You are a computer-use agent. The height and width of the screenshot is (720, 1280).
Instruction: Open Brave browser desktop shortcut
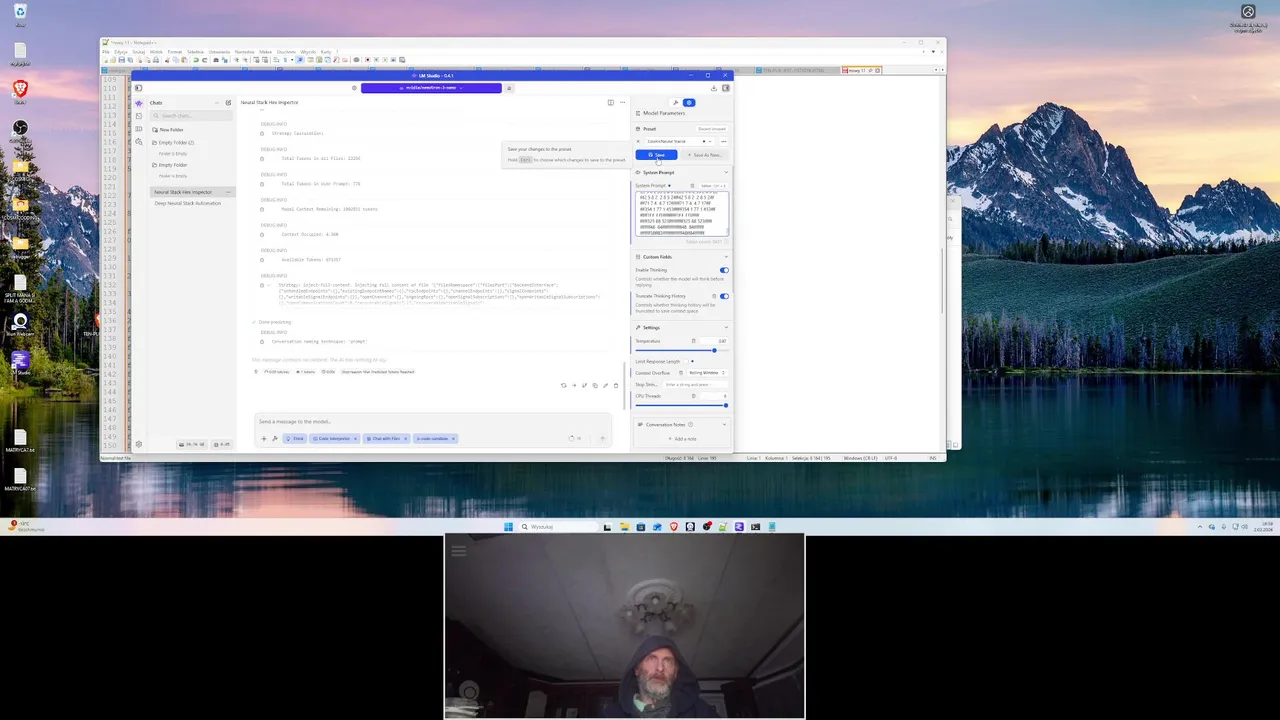click(20, 91)
